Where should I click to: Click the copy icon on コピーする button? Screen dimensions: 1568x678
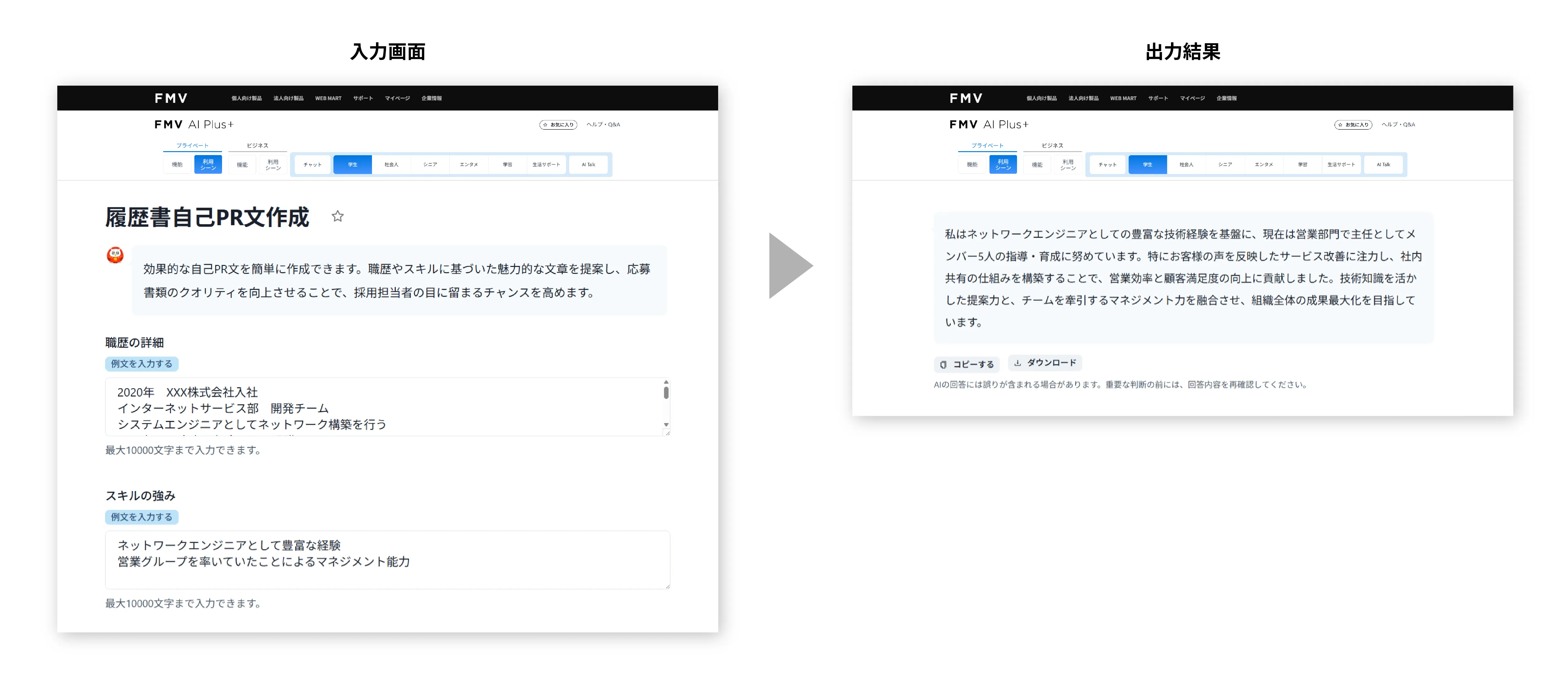(x=944, y=363)
